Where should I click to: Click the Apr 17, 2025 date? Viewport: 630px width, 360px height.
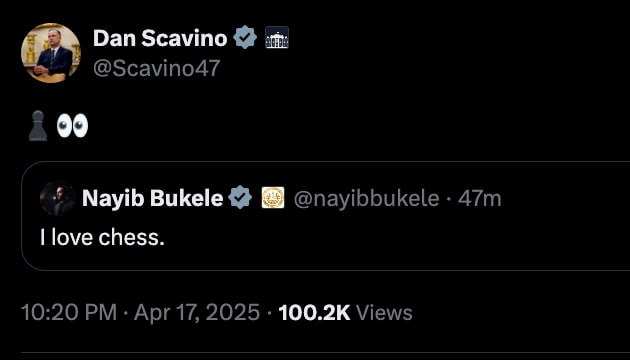pyautogui.click(x=197, y=313)
